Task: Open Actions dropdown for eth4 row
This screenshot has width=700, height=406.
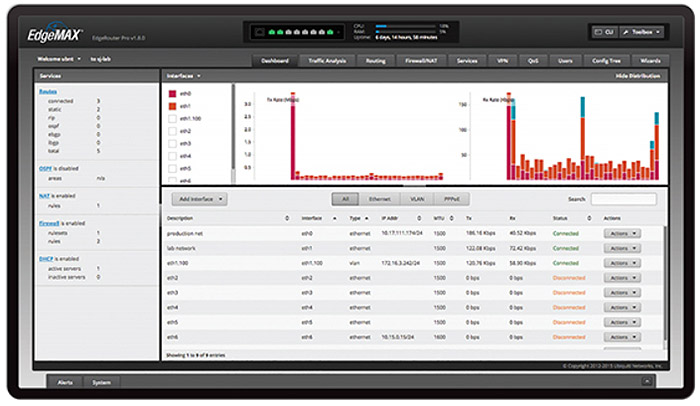Action: [x=622, y=307]
